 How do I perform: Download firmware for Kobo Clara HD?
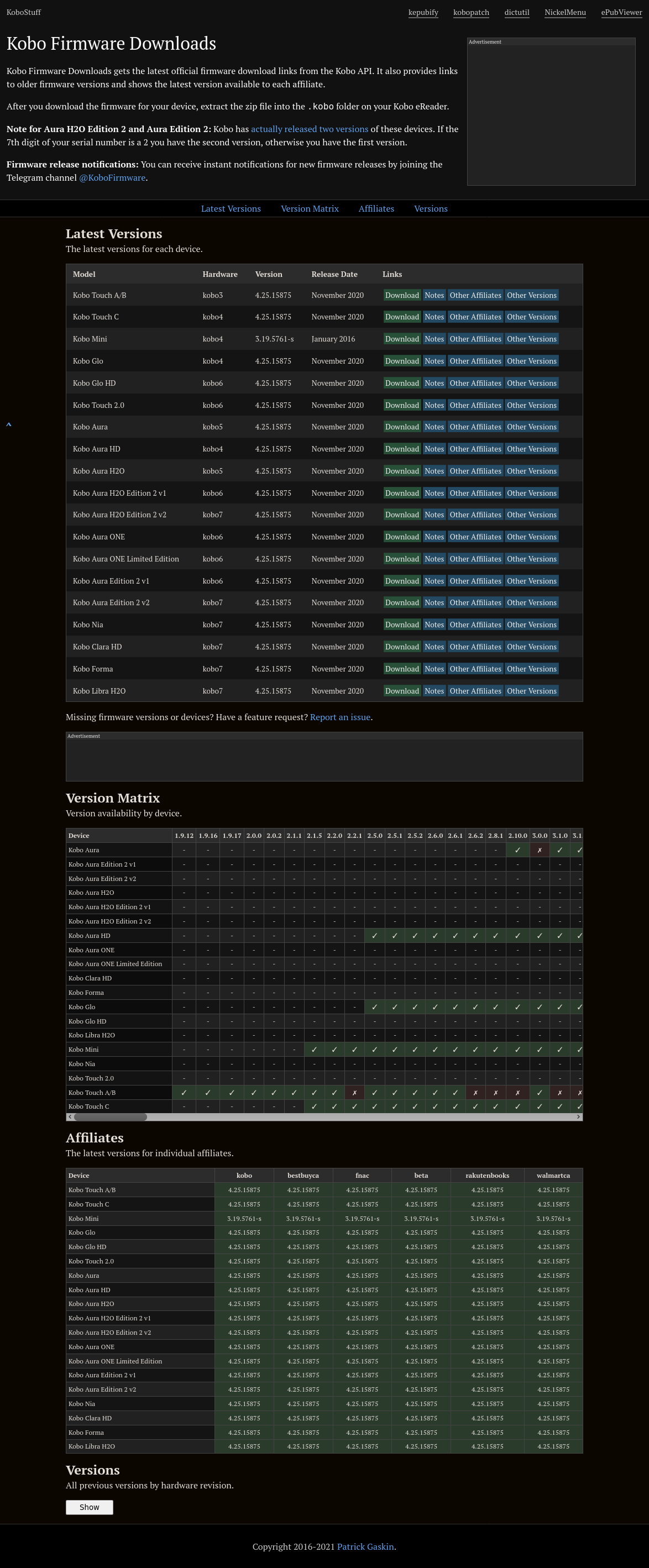click(402, 647)
